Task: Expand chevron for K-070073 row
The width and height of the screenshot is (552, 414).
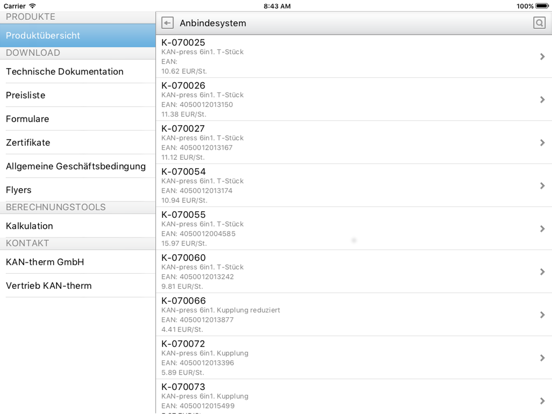Action: [x=542, y=401]
